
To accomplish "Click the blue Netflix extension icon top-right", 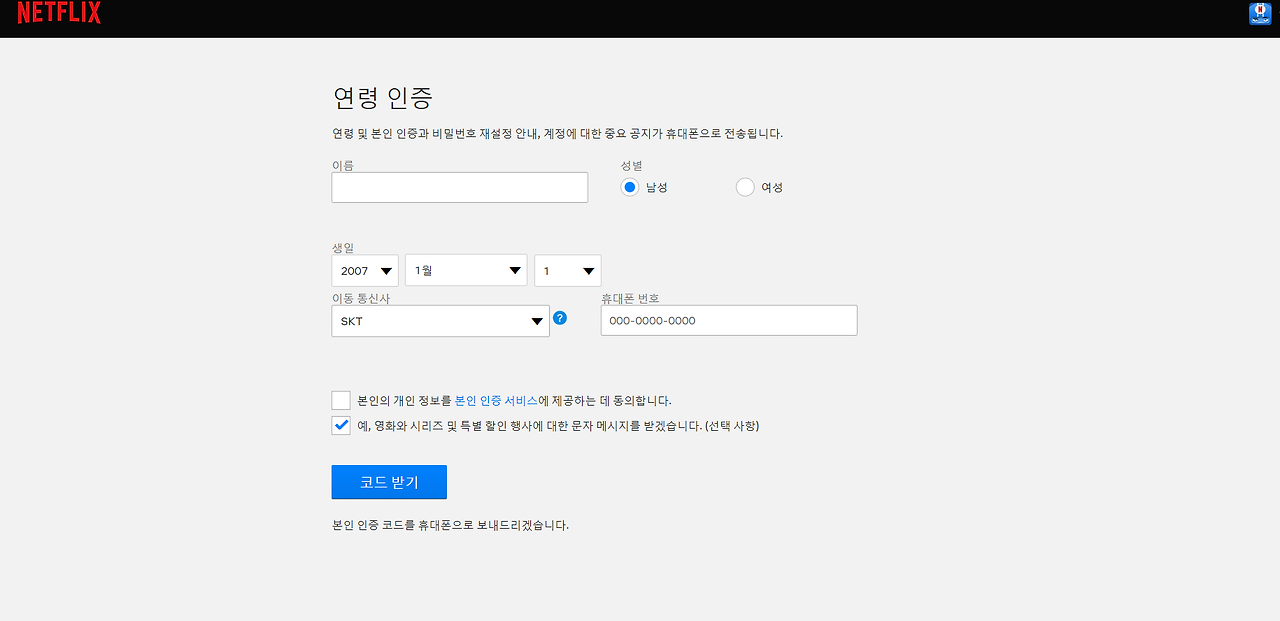I will tap(1259, 13).
